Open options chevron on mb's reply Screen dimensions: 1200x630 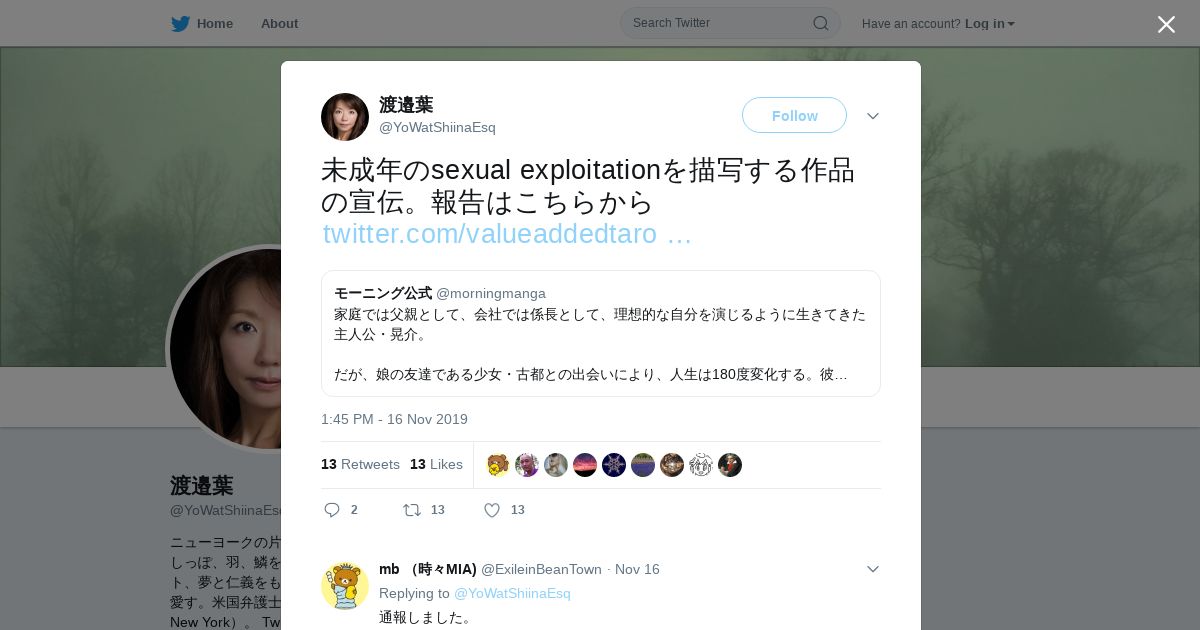(873, 569)
